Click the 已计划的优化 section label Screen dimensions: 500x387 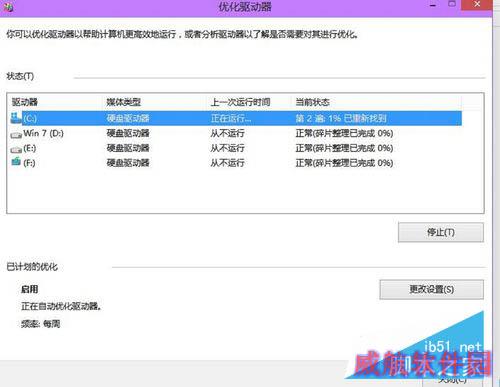click(32, 267)
